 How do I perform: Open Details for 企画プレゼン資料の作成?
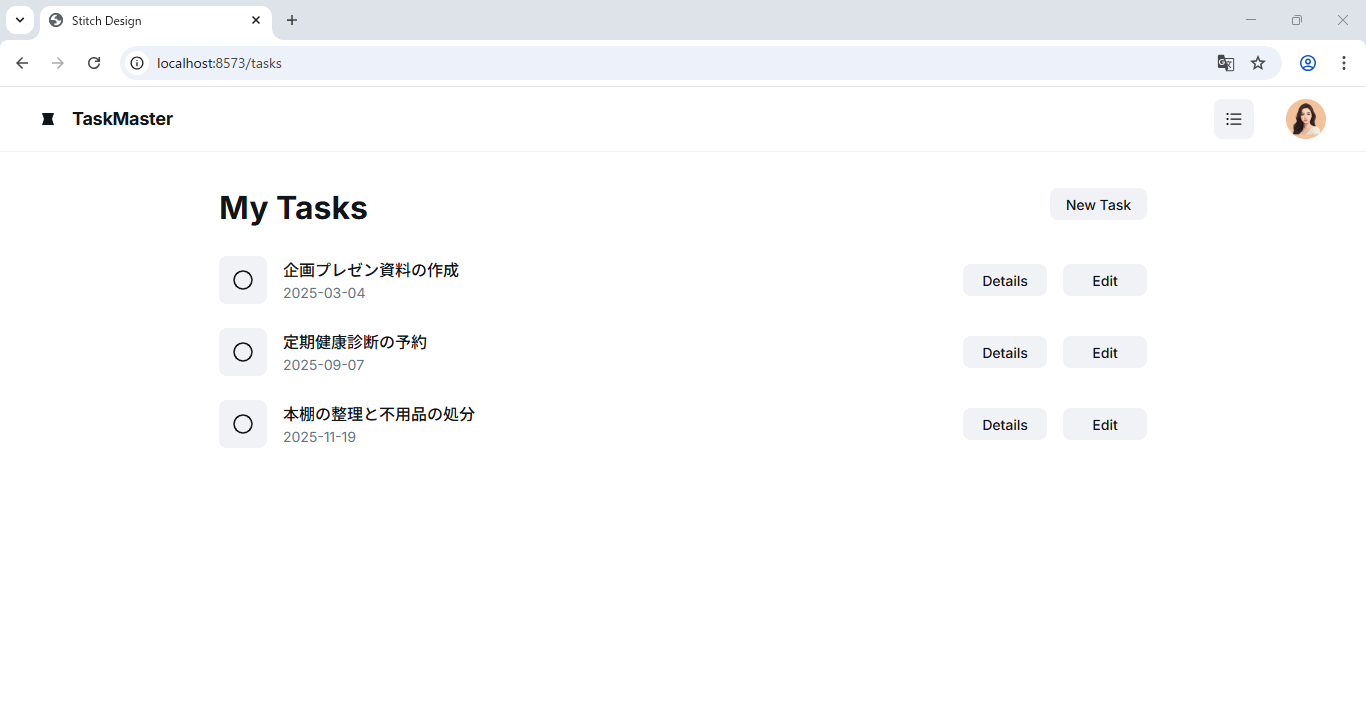[x=1005, y=280]
